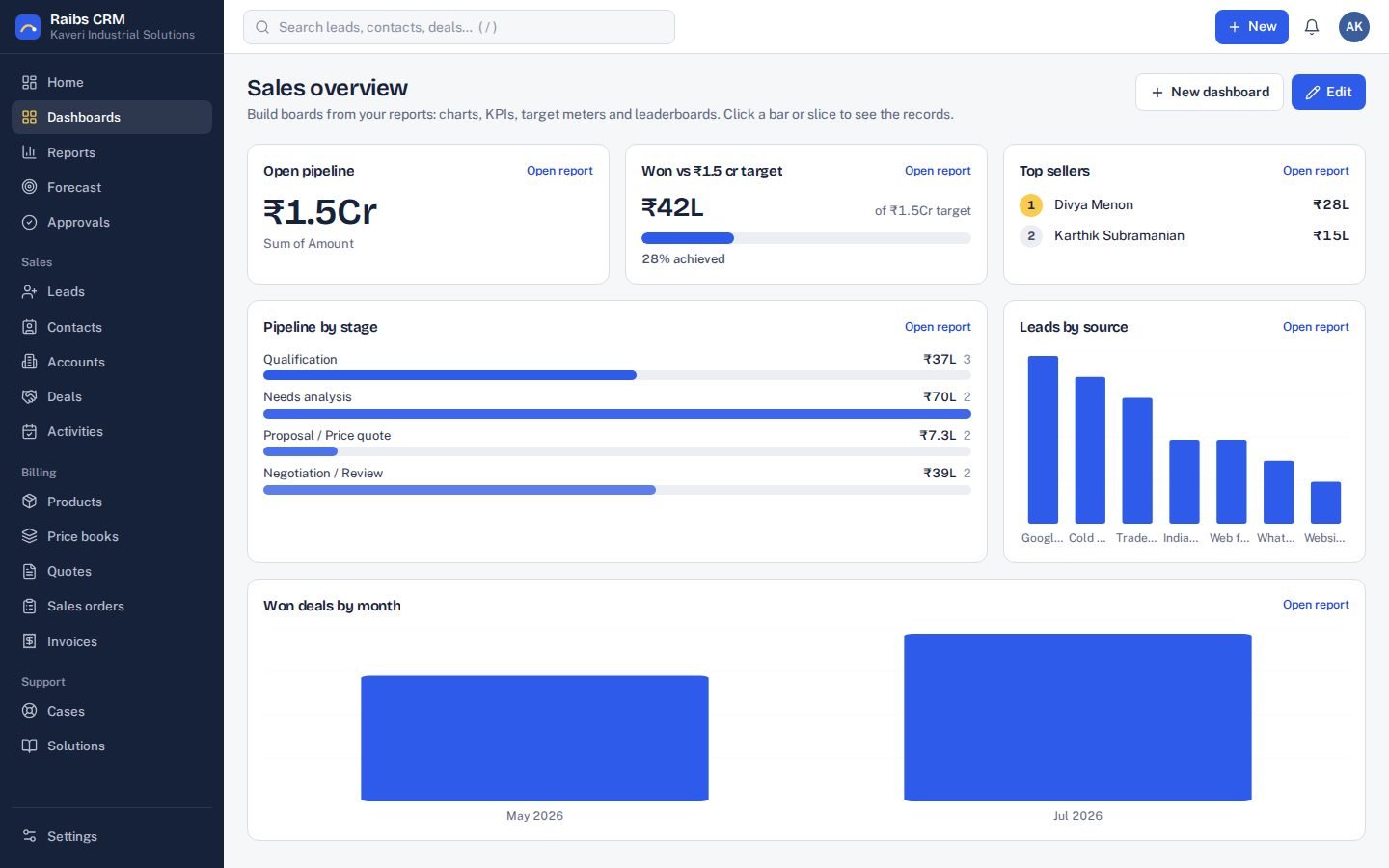Click the Leads person-plus icon
This screenshot has height=868, width=1389.
click(30, 291)
